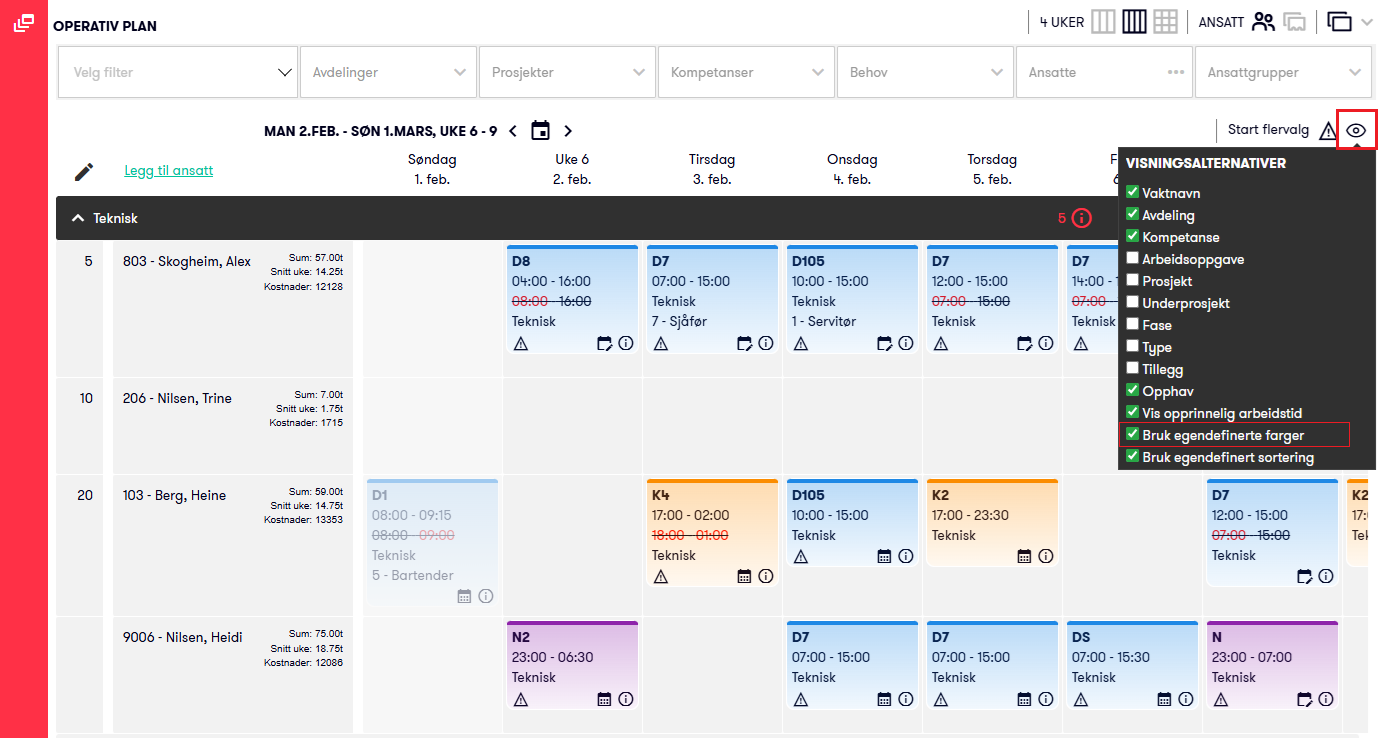Toggle Bruk egendefinerte farger checkbox
This screenshot has height=738, width=1380.
click(x=1132, y=435)
